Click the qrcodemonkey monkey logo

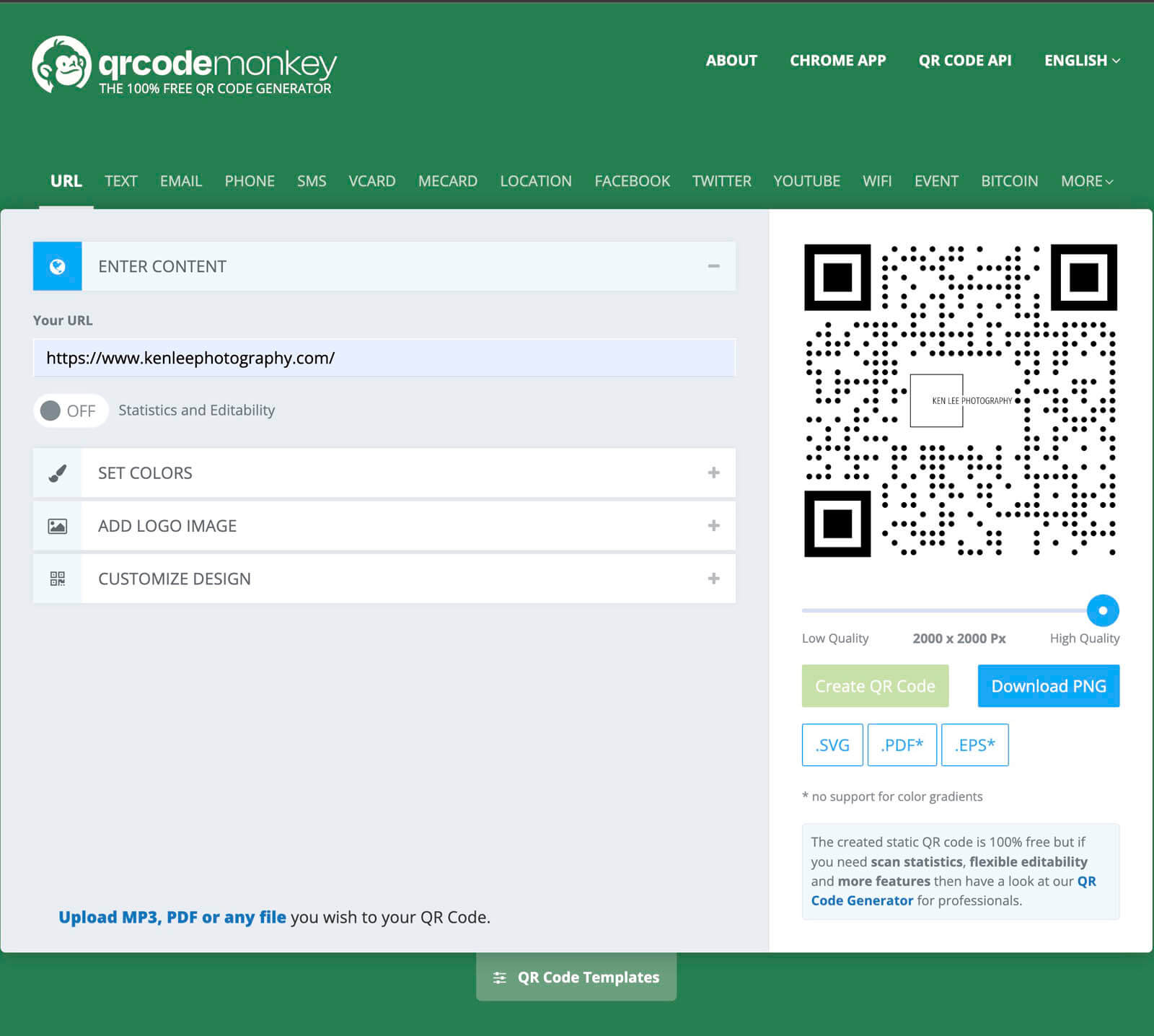click(x=61, y=64)
